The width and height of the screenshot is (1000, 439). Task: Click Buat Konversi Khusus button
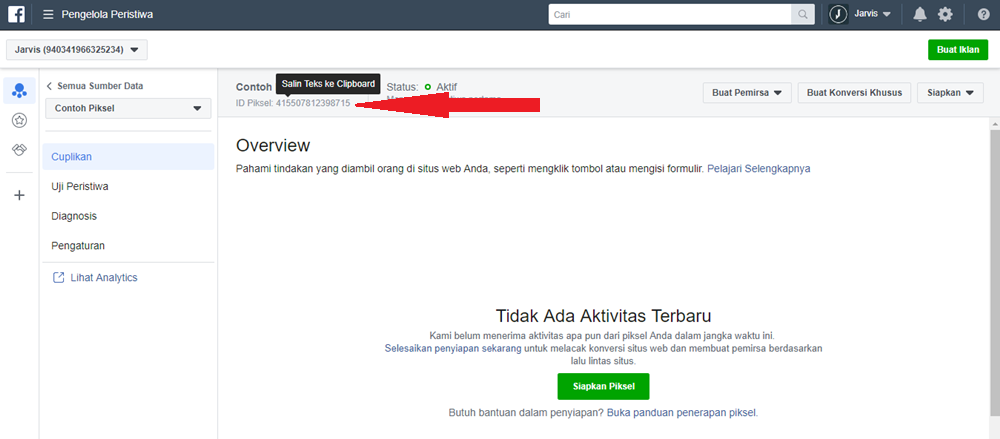click(x=854, y=93)
